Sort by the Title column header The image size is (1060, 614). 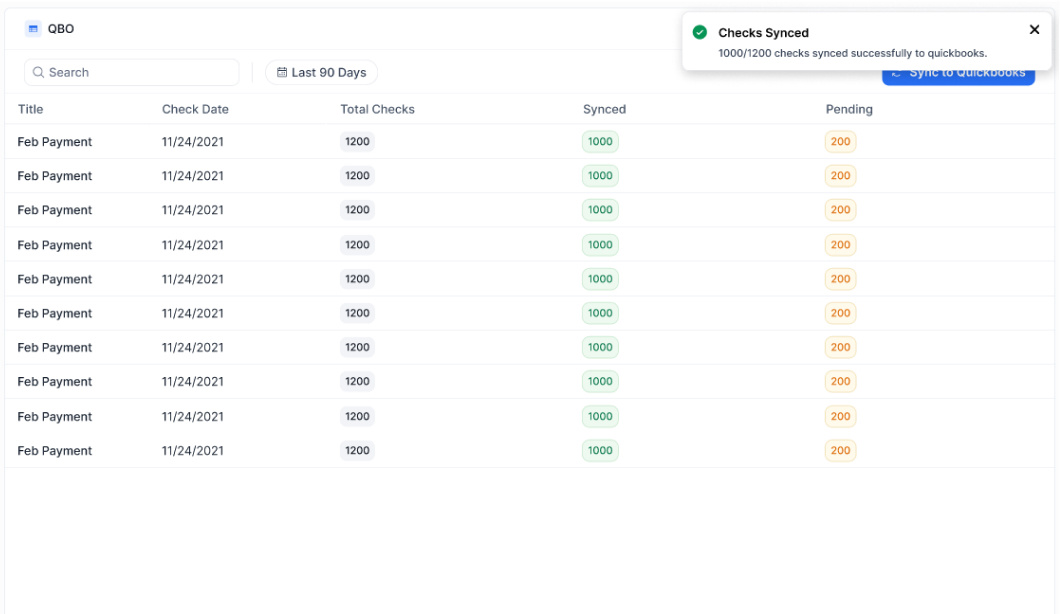click(30, 109)
